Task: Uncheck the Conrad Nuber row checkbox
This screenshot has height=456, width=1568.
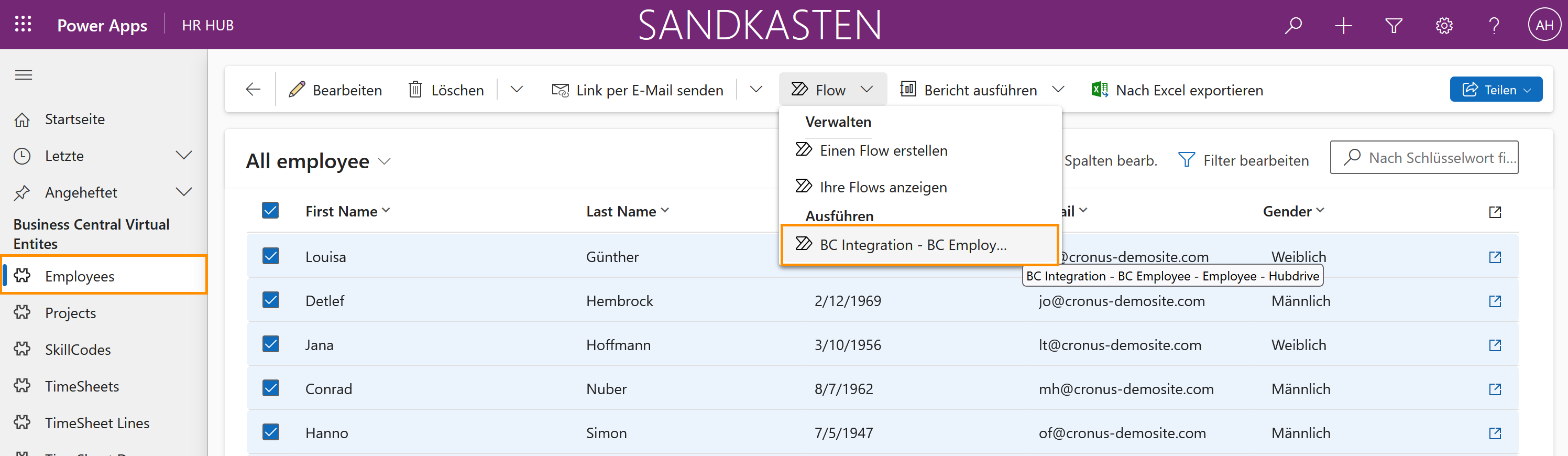Action: [x=270, y=388]
